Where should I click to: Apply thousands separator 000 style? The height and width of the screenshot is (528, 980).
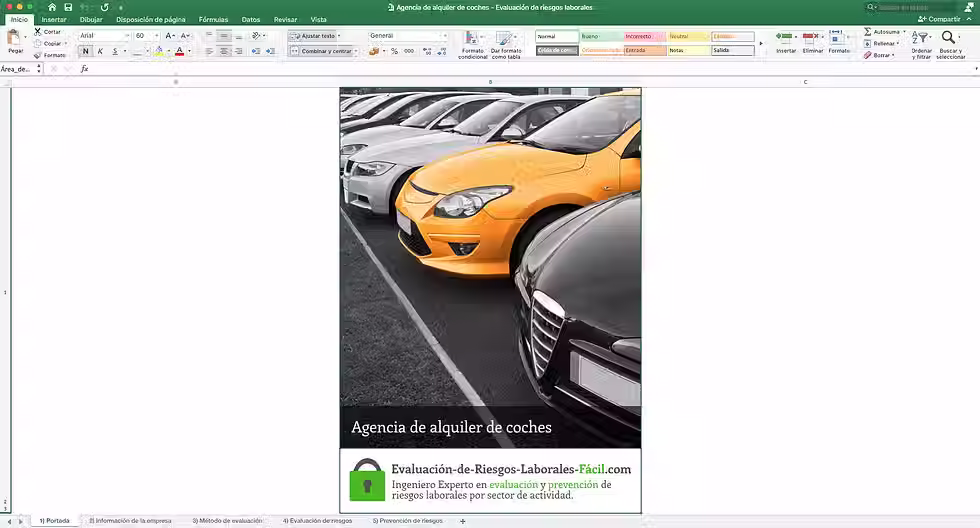pos(409,51)
